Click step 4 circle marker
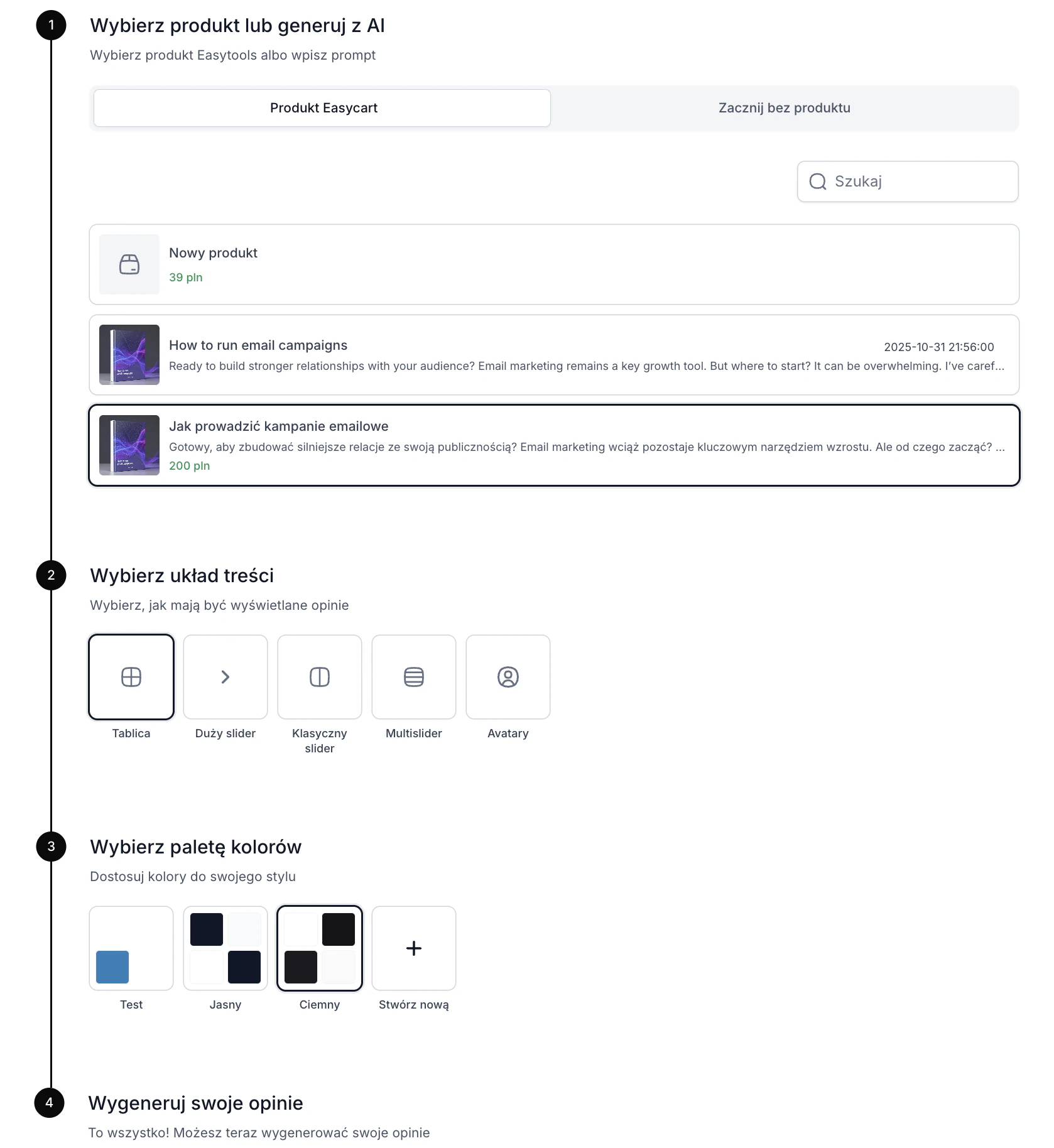This screenshot has width=1054, height=1148. coord(50,1103)
